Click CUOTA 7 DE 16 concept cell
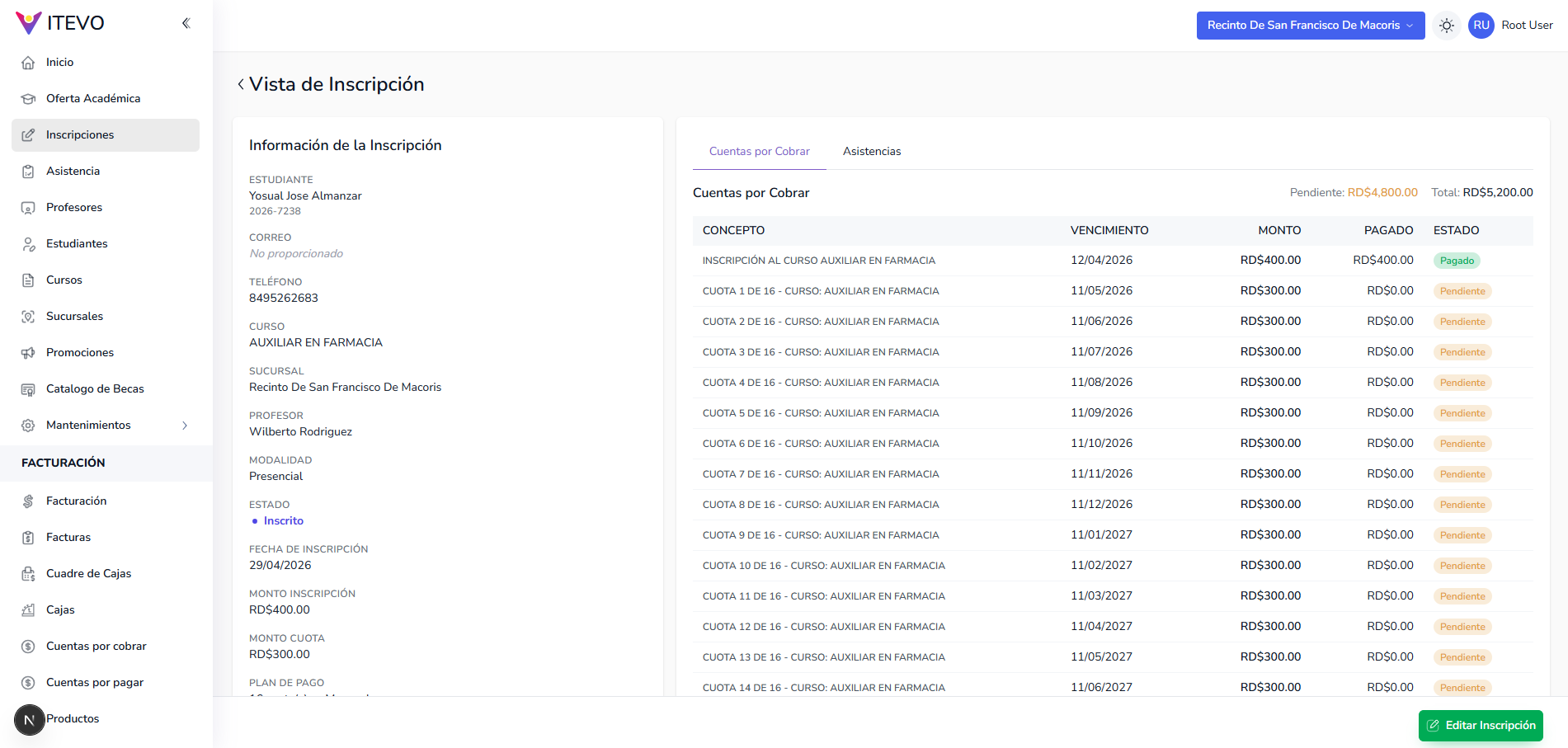1568x748 pixels. 821,474
